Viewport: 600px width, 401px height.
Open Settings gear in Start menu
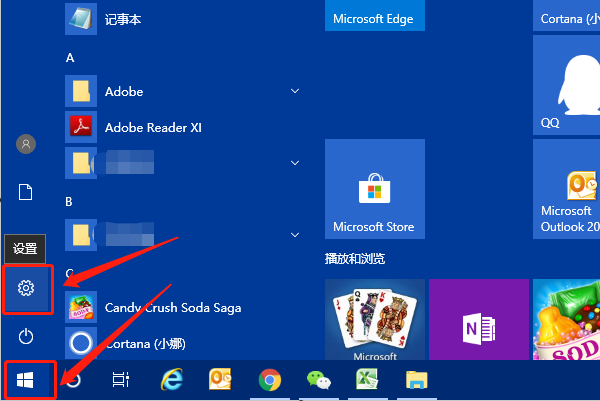pos(26,288)
